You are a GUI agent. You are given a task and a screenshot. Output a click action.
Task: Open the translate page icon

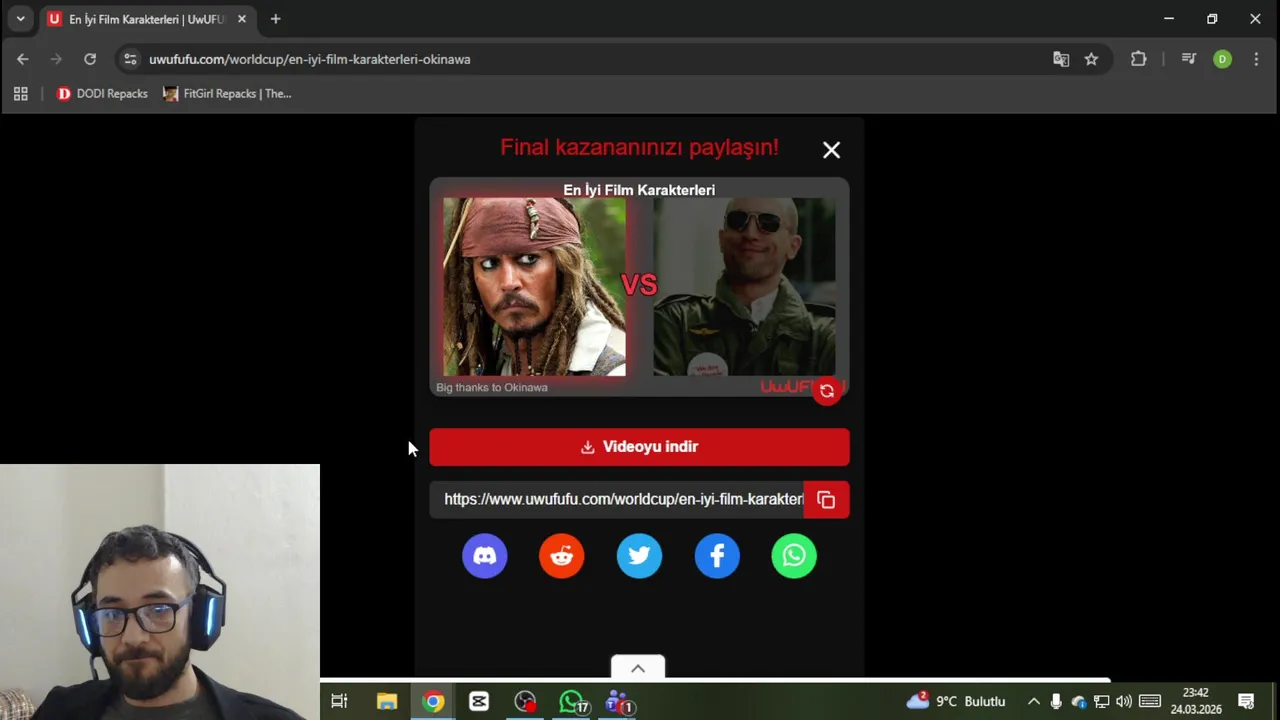pos(1061,59)
